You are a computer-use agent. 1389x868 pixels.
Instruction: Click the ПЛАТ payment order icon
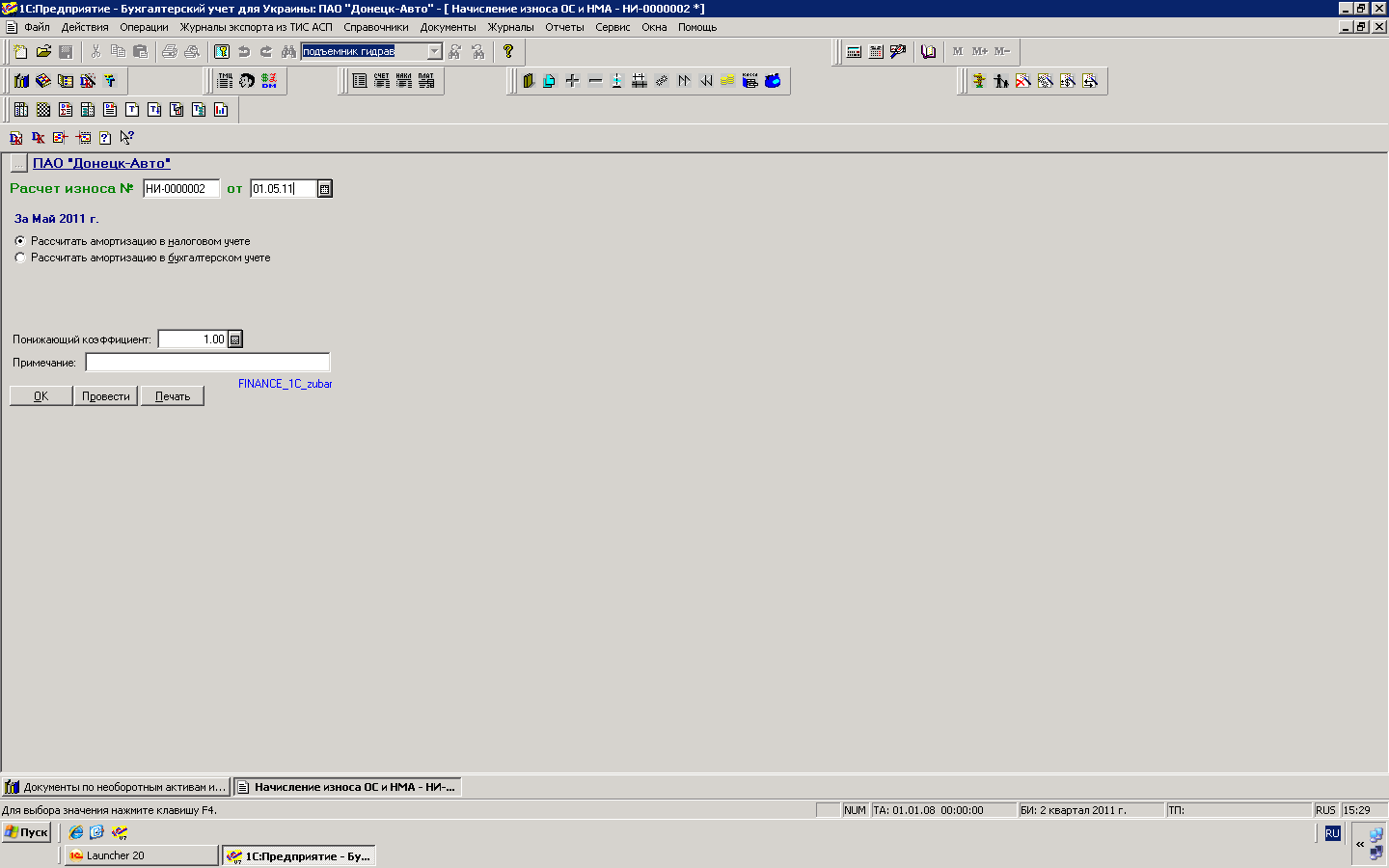[426, 80]
